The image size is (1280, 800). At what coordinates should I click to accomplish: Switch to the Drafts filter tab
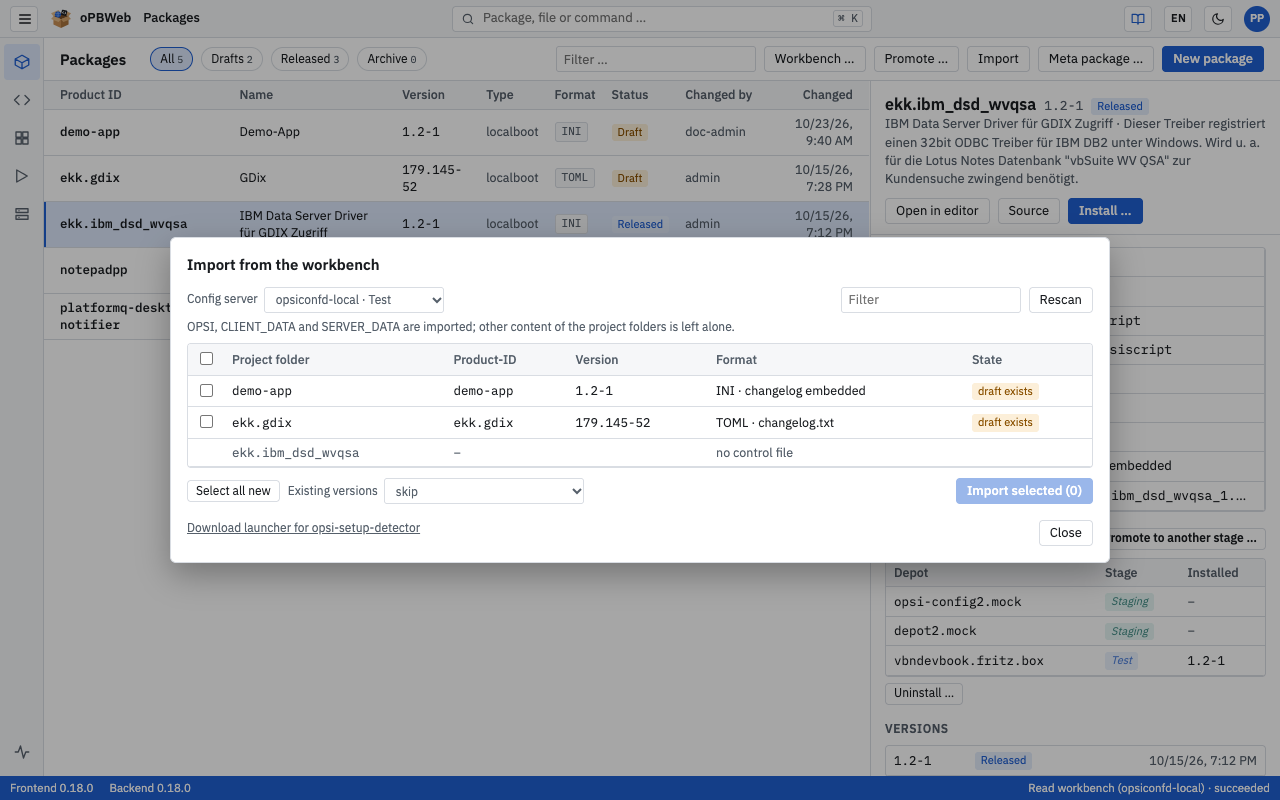232,59
